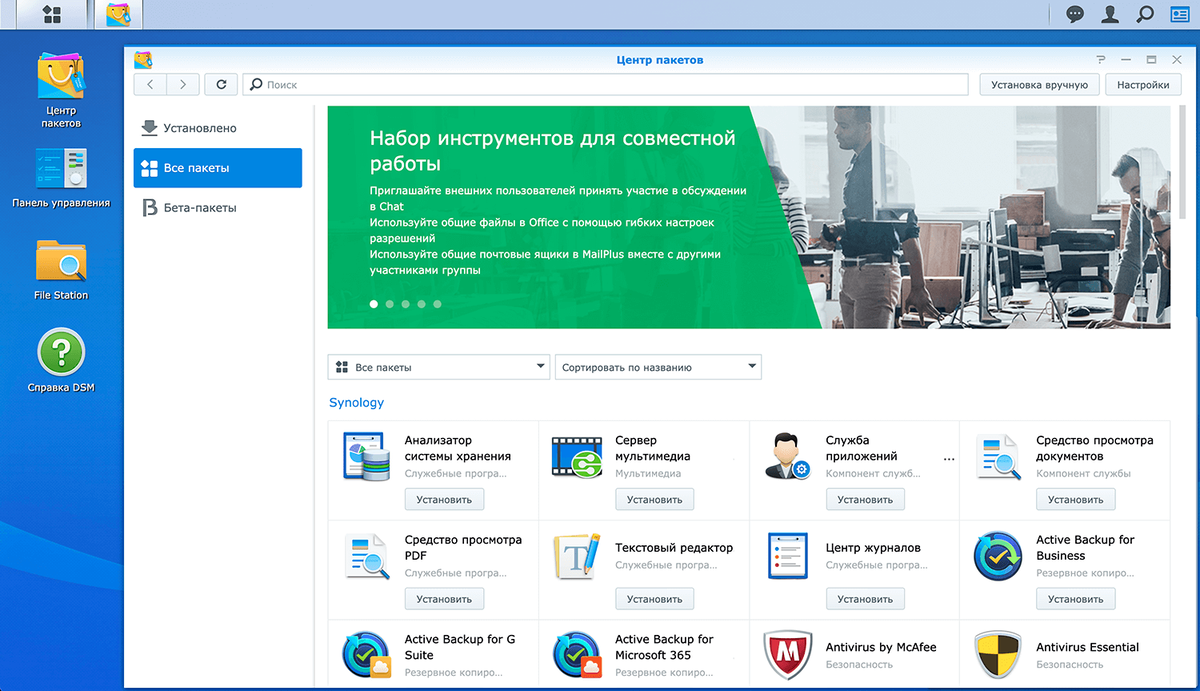Open the Antivirus Essential title

click(1088, 647)
